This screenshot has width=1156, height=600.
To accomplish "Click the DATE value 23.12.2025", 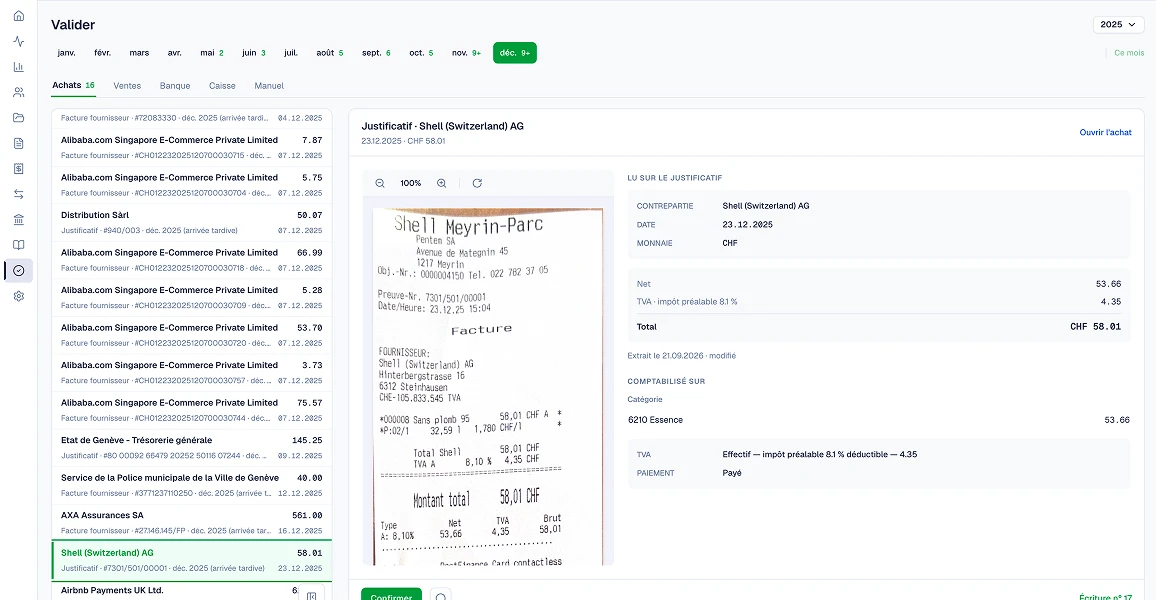I will [748, 225].
